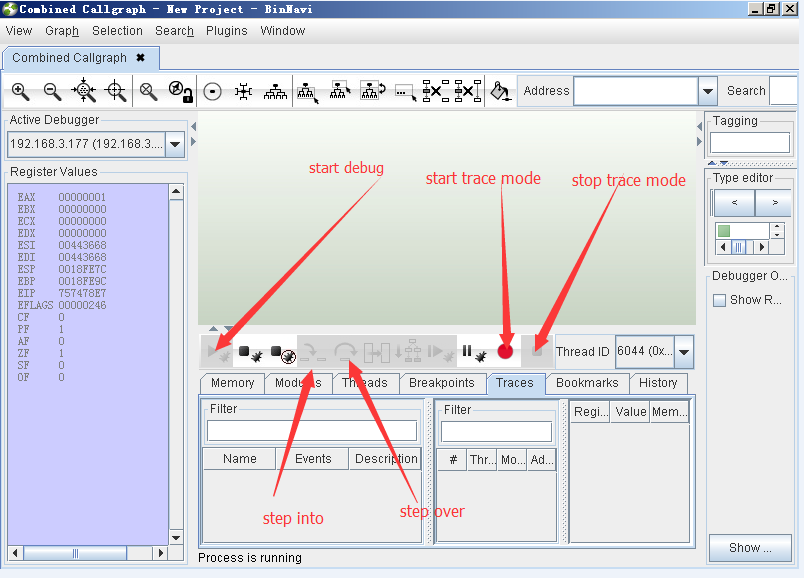Click the green color swatch in Type editor
The width and height of the screenshot is (804, 578).
coord(724,231)
